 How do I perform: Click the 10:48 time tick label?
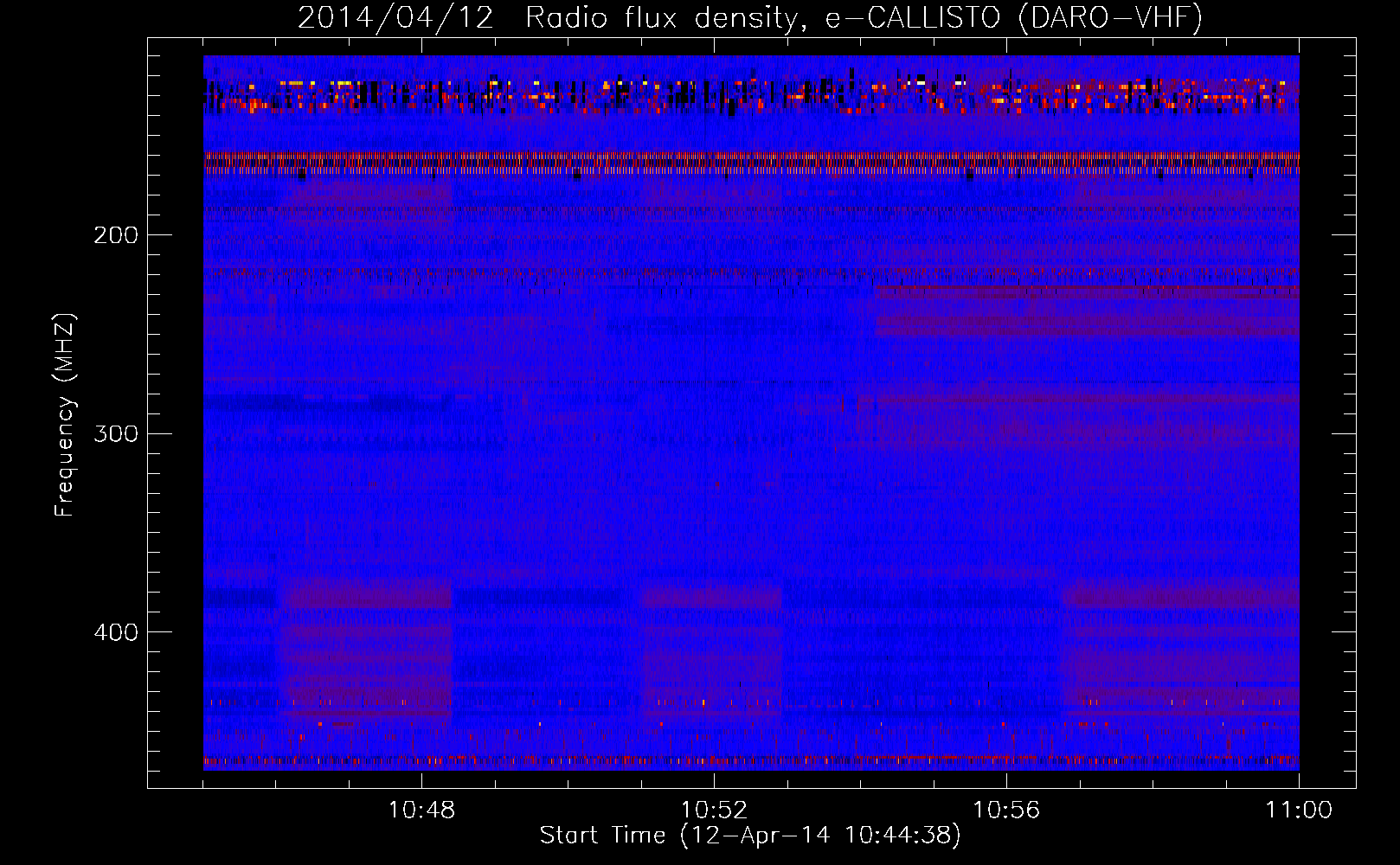click(x=421, y=811)
